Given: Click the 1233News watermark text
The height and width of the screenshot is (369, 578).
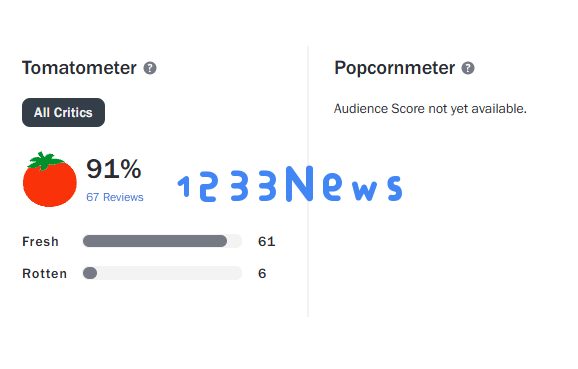Looking at the screenshot, I should (x=290, y=184).
